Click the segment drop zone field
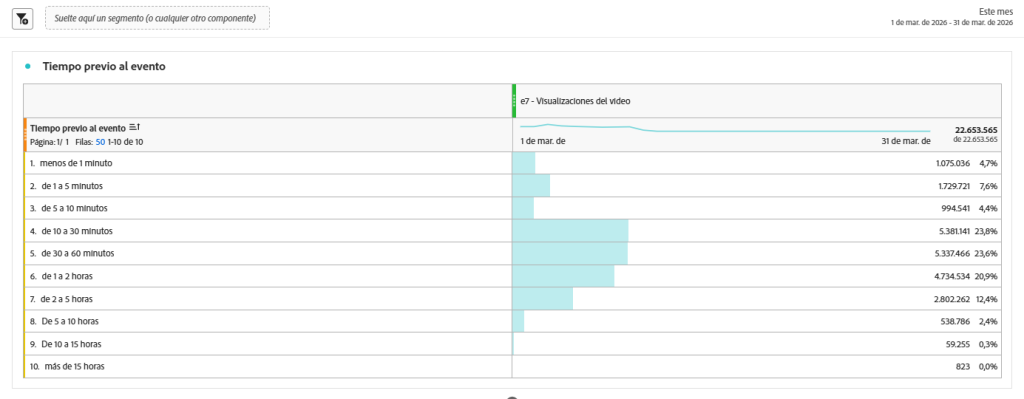 point(157,18)
